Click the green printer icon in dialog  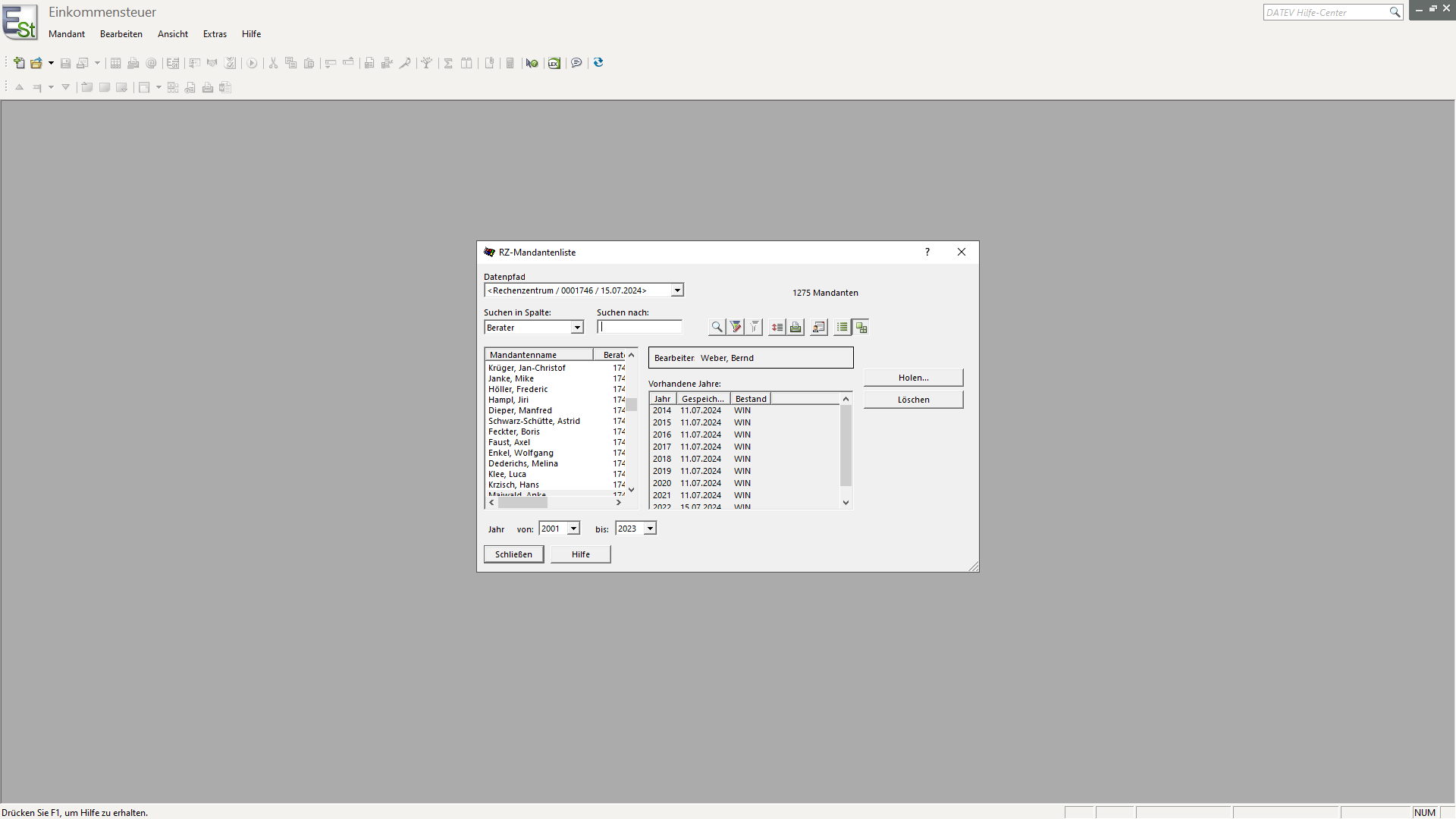coord(795,328)
